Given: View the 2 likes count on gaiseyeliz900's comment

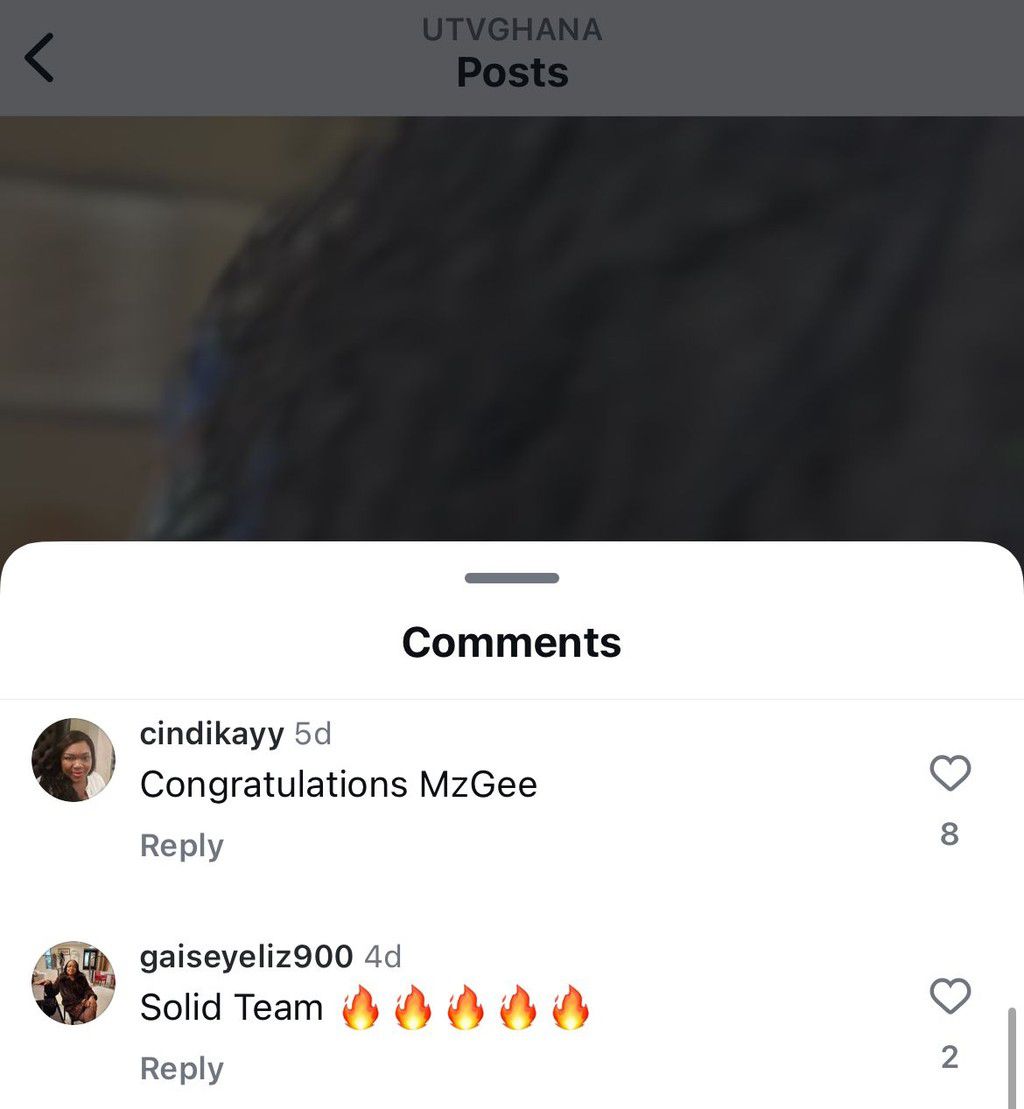Looking at the screenshot, I should [x=950, y=1057].
